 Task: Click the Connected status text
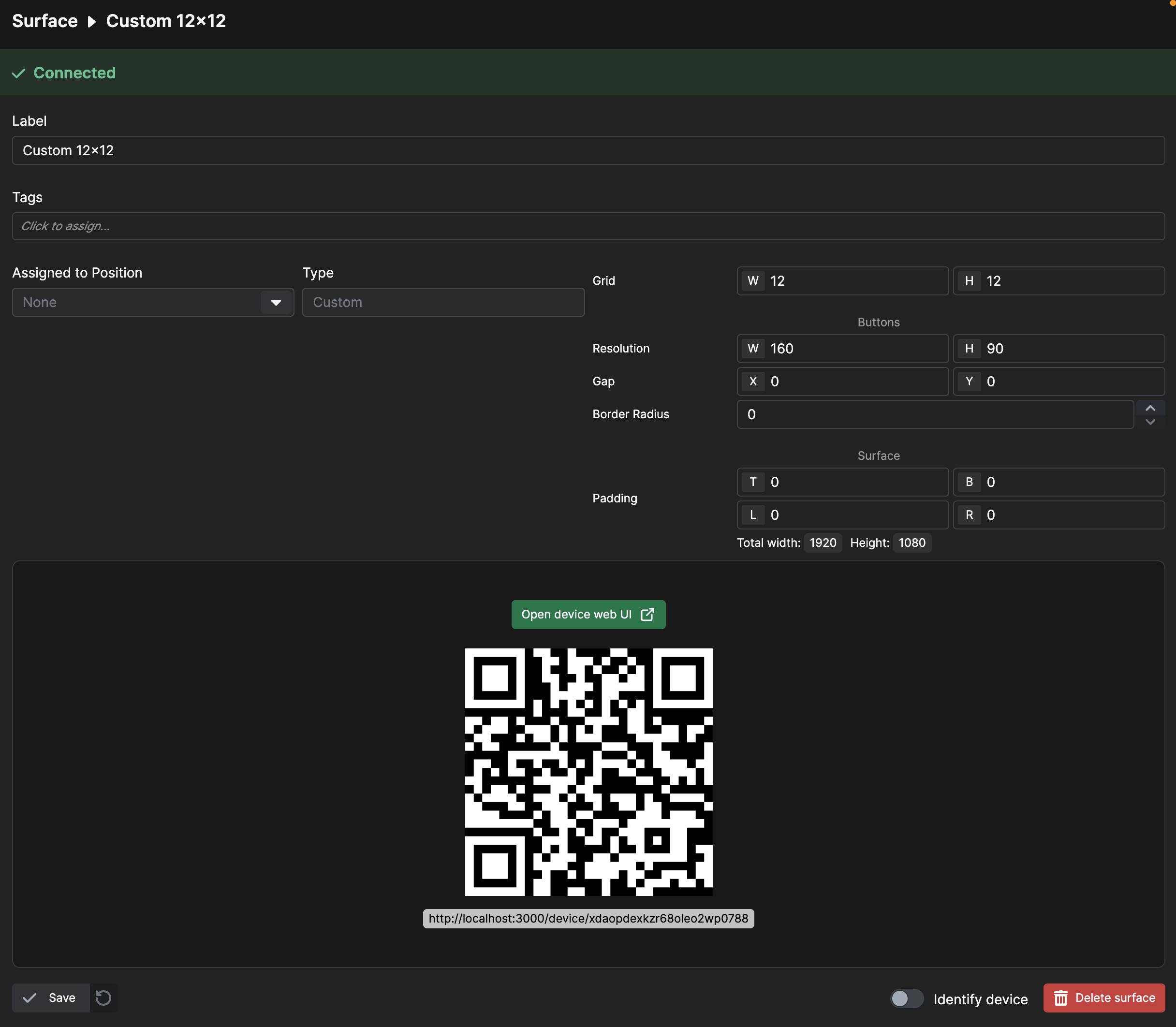tap(74, 73)
